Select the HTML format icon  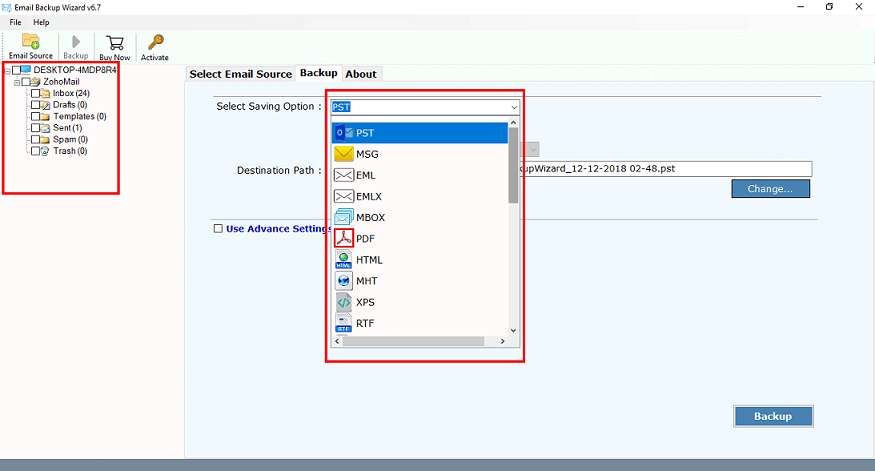[344, 259]
